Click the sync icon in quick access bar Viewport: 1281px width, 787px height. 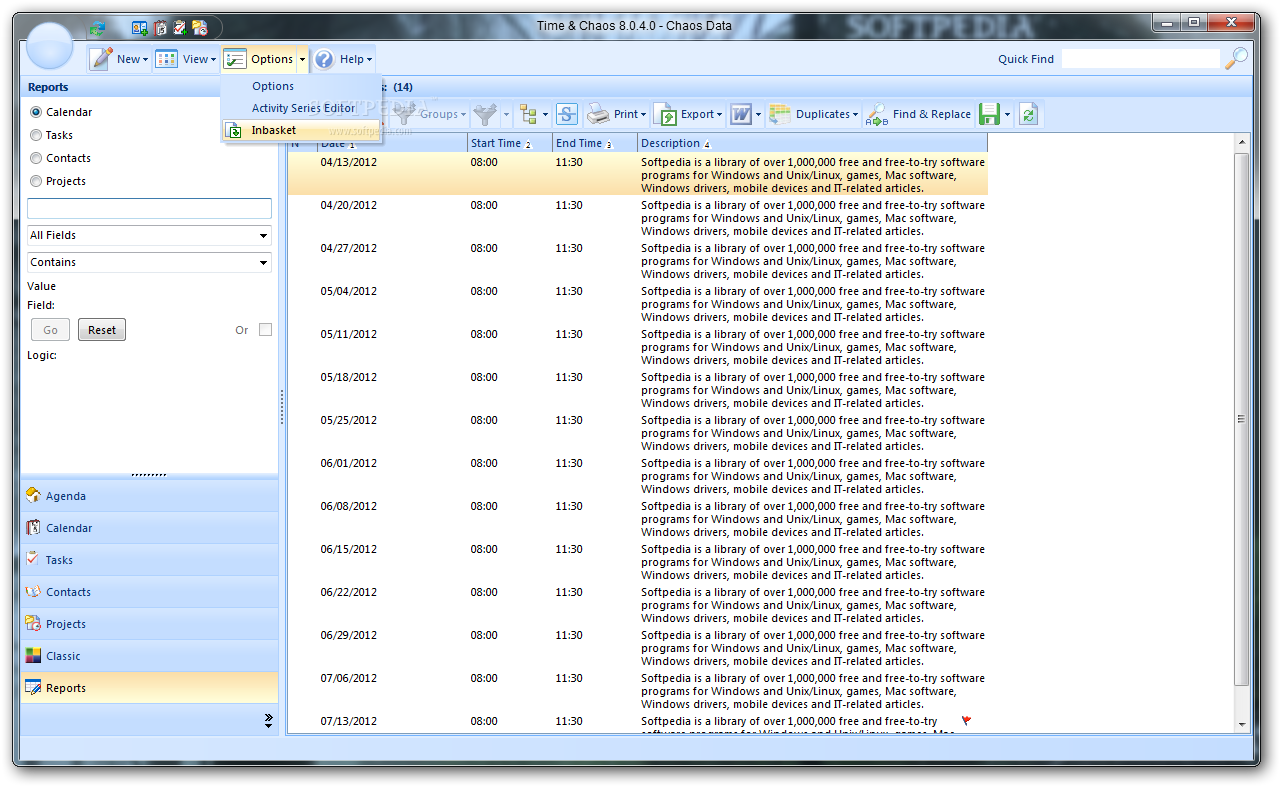[97, 28]
